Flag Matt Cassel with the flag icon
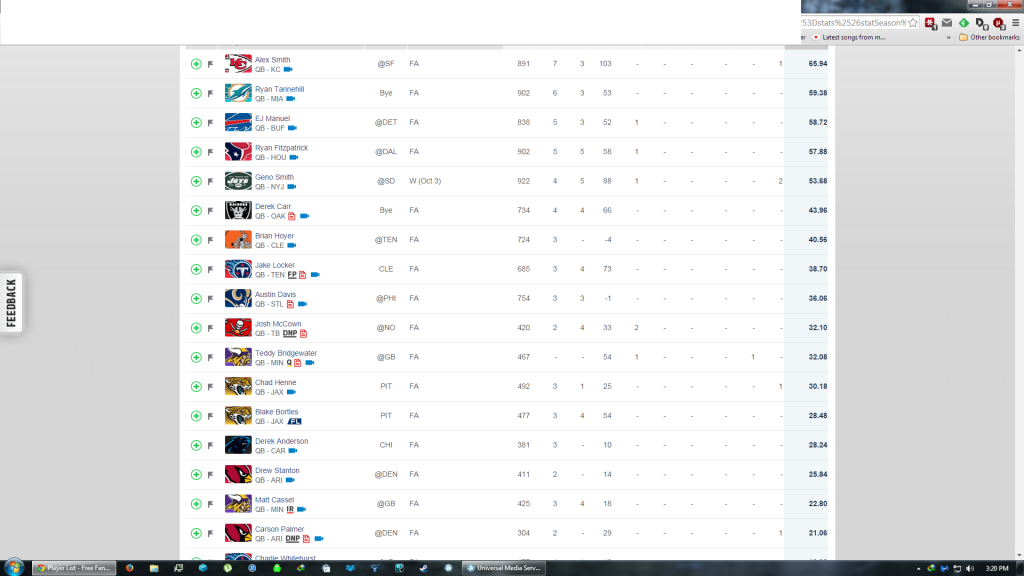 pos(210,504)
